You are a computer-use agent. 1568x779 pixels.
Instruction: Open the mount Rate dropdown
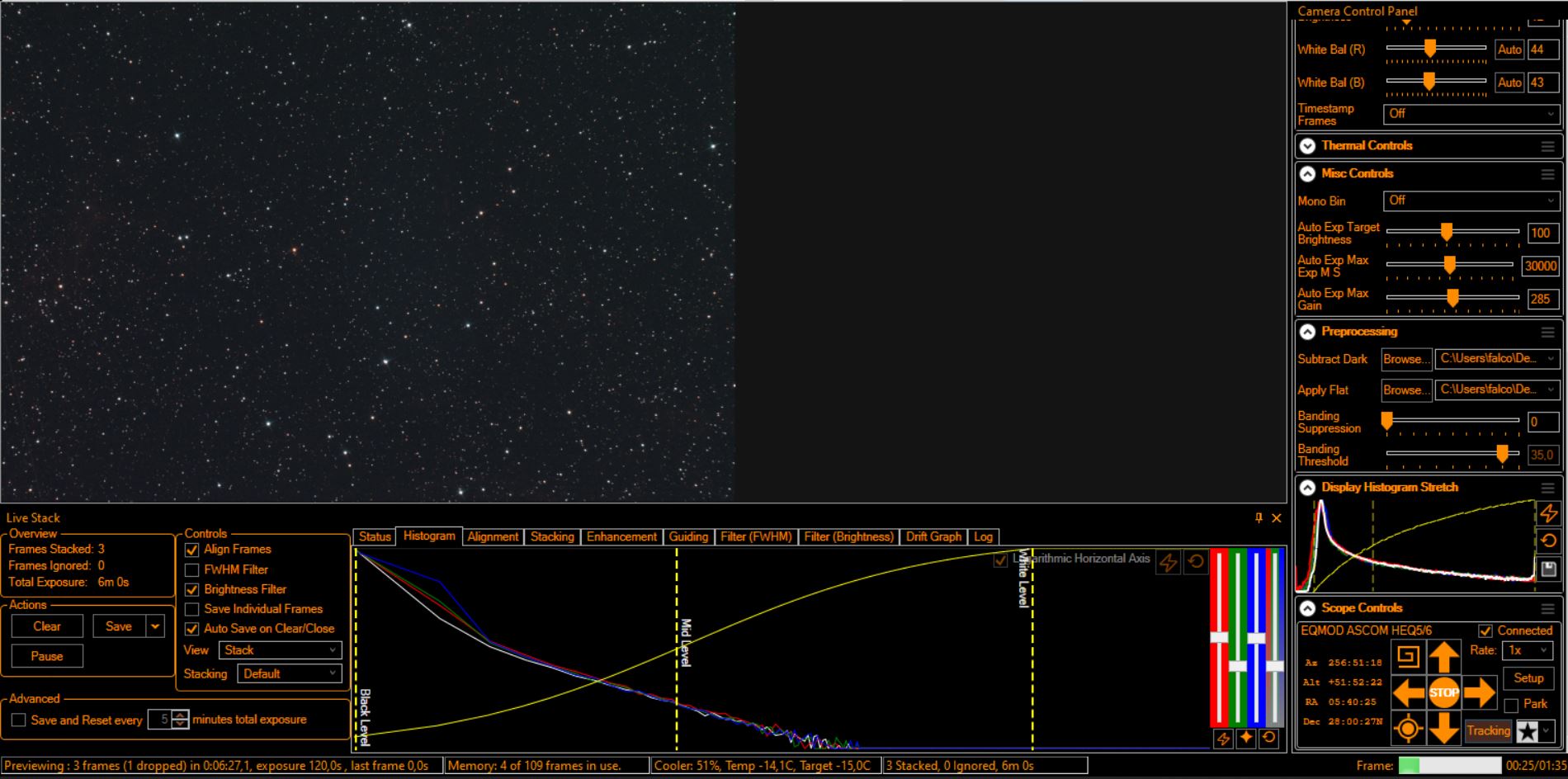pyautogui.click(x=1528, y=650)
